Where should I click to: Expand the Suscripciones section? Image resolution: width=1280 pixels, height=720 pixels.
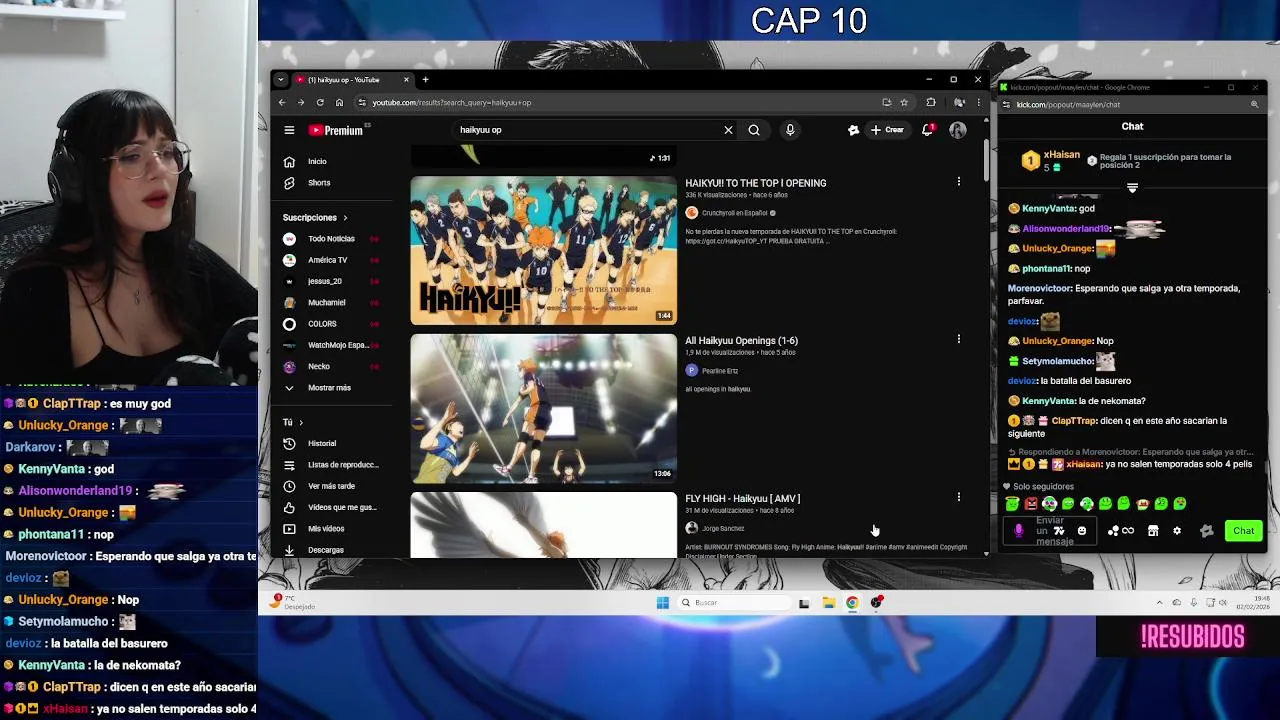[315, 217]
